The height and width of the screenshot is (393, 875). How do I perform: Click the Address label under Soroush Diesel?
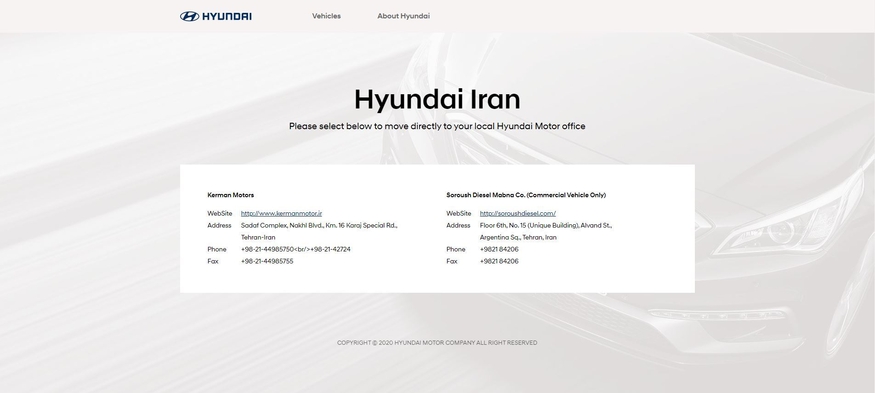[x=458, y=226]
